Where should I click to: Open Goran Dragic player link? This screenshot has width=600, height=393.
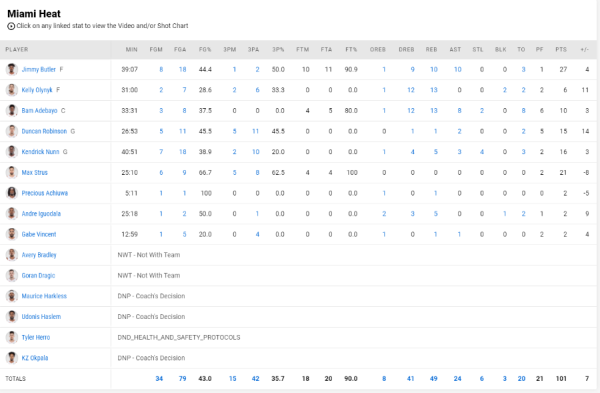click(x=38, y=276)
